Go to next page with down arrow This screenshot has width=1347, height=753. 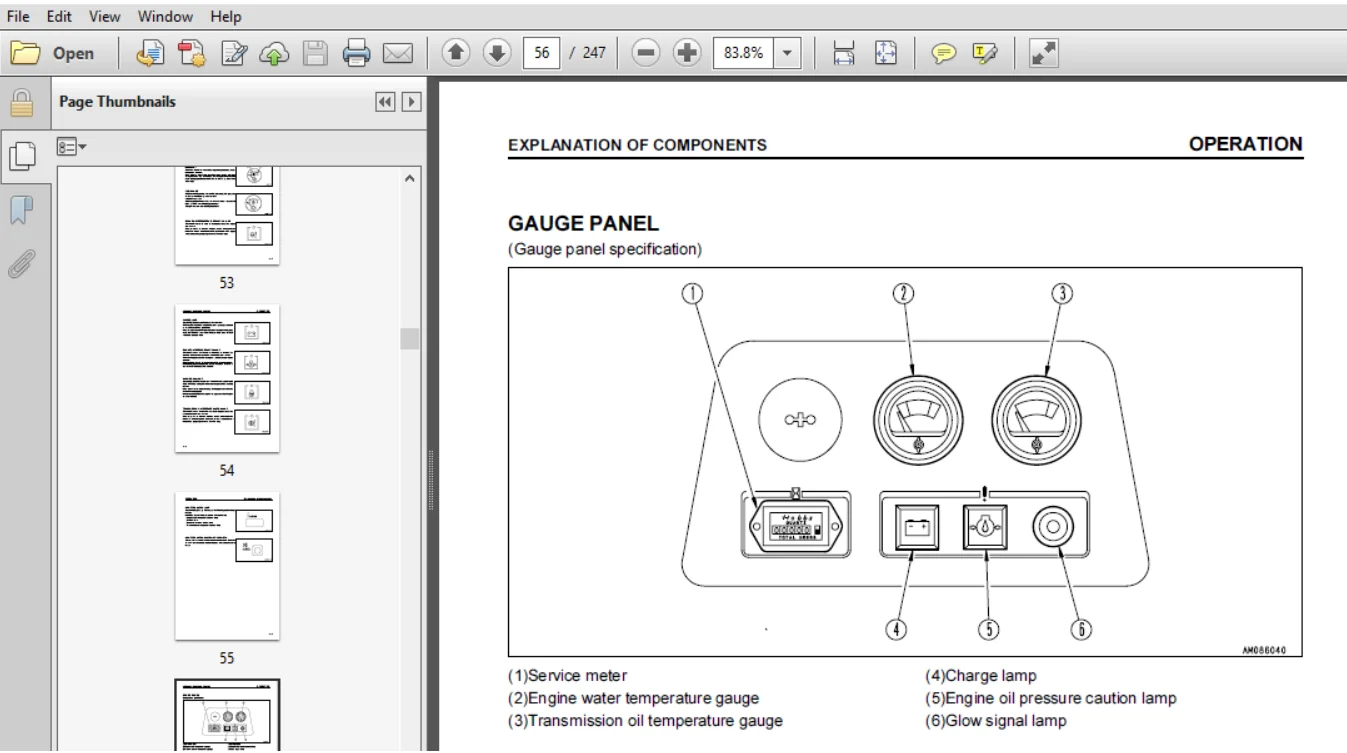pyautogui.click(x=496, y=54)
